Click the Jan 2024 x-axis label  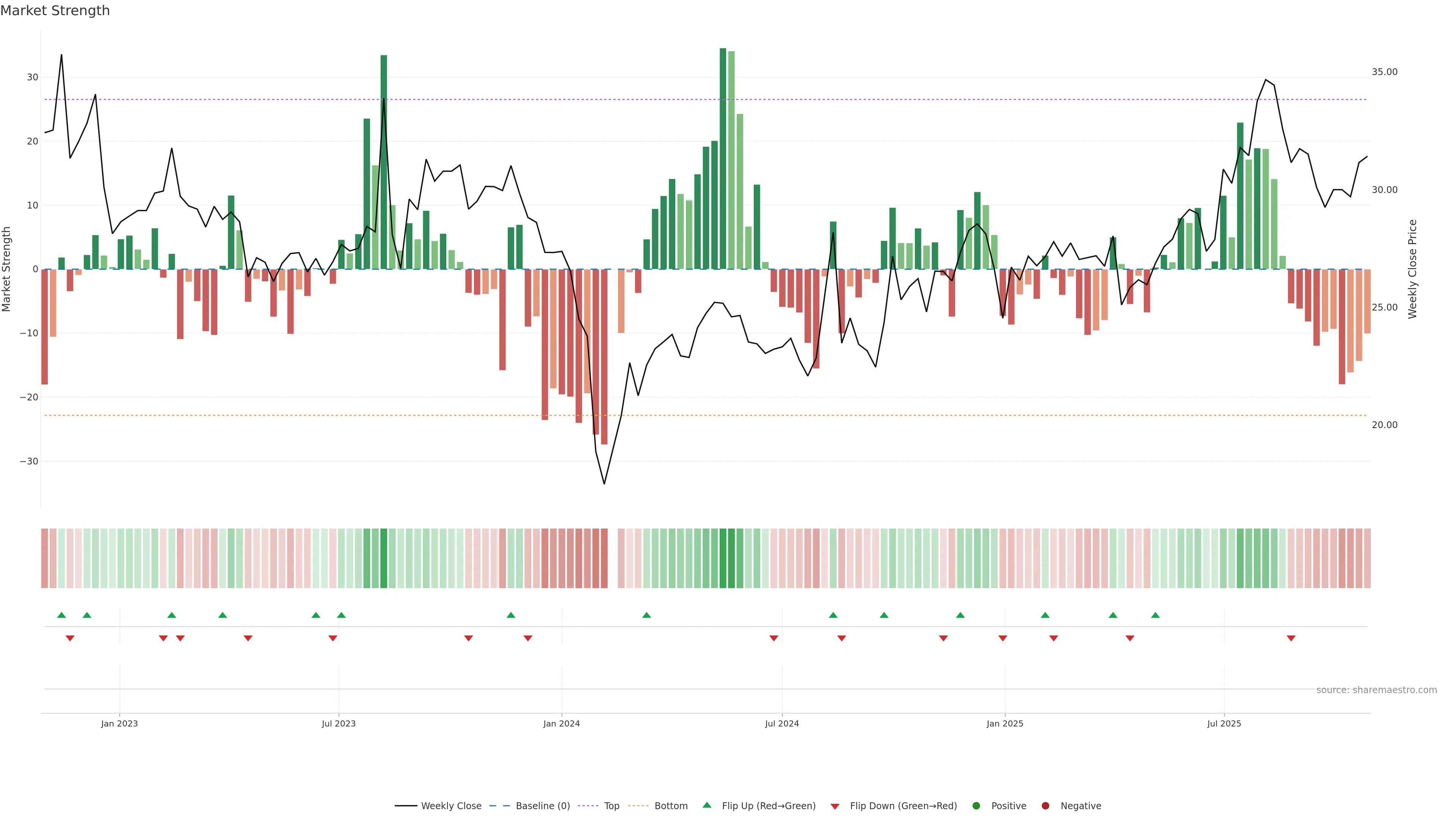(x=561, y=723)
